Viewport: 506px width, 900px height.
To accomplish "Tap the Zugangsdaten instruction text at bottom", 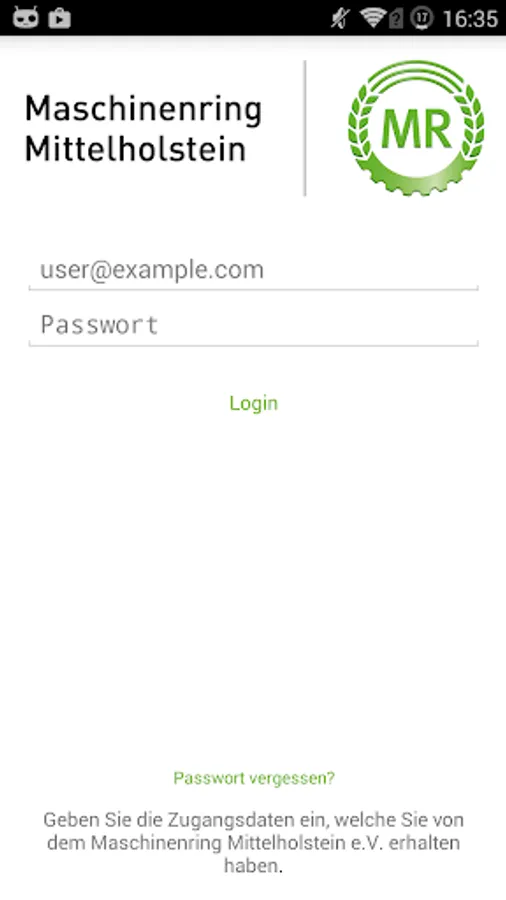I will pyautogui.click(x=254, y=843).
